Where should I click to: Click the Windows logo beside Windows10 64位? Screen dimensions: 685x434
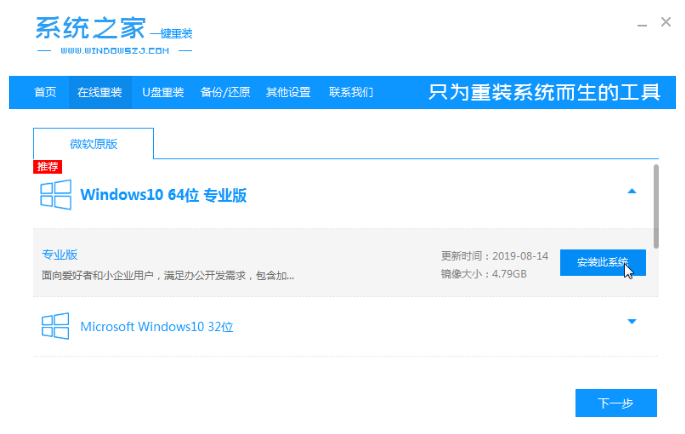(55, 193)
